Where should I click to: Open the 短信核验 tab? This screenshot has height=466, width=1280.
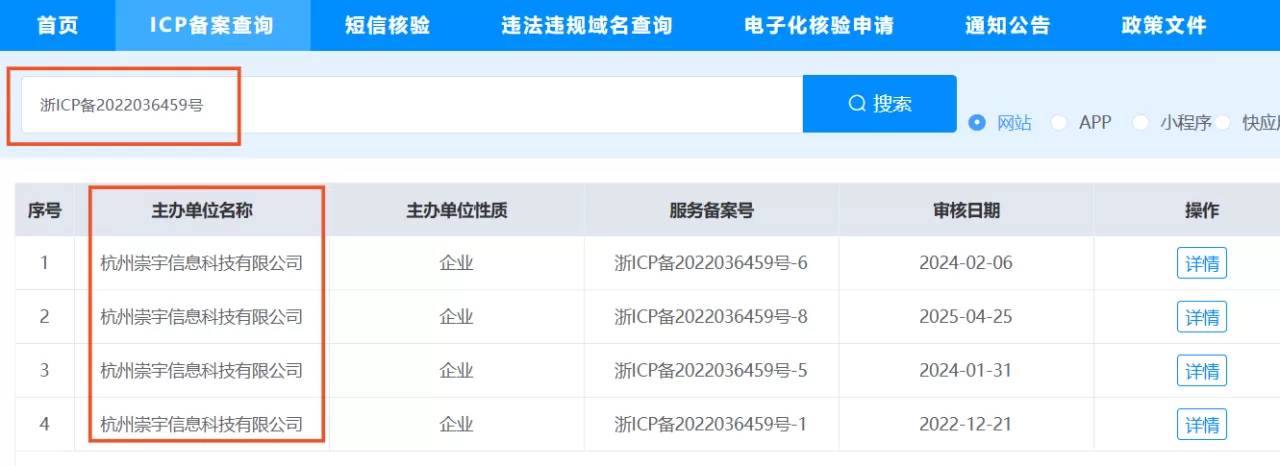coord(387,25)
